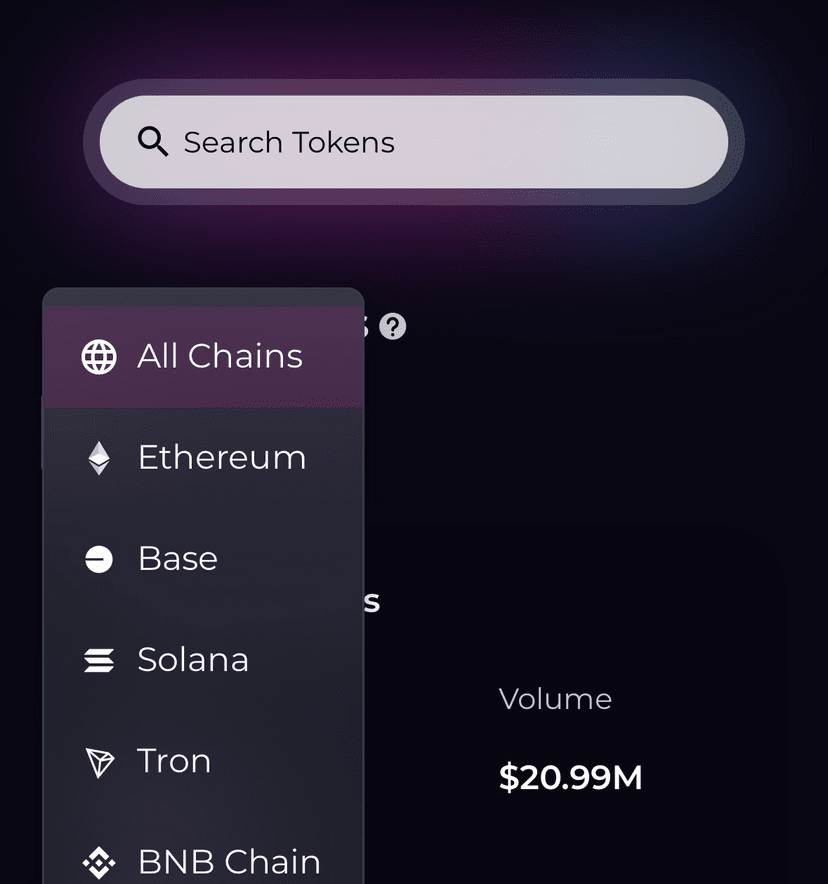Click the Base circle logo icon
The height and width of the screenshot is (884, 828).
(98, 559)
